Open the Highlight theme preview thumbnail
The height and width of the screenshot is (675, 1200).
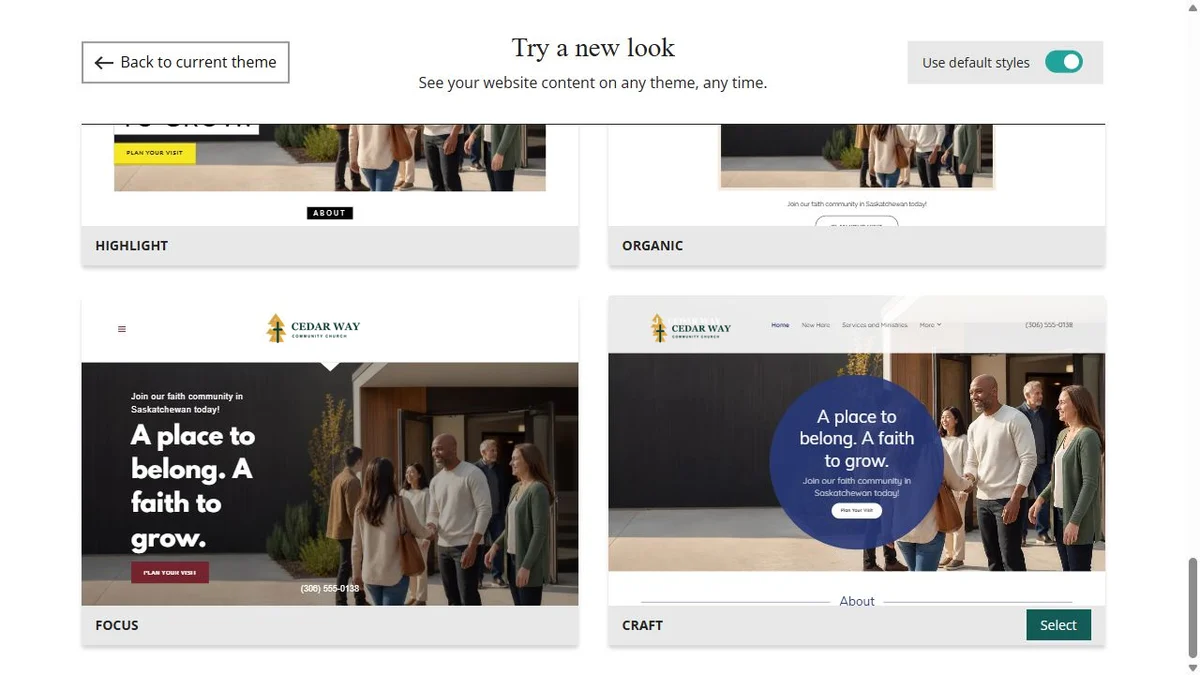pyautogui.click(x=330, y=175)
